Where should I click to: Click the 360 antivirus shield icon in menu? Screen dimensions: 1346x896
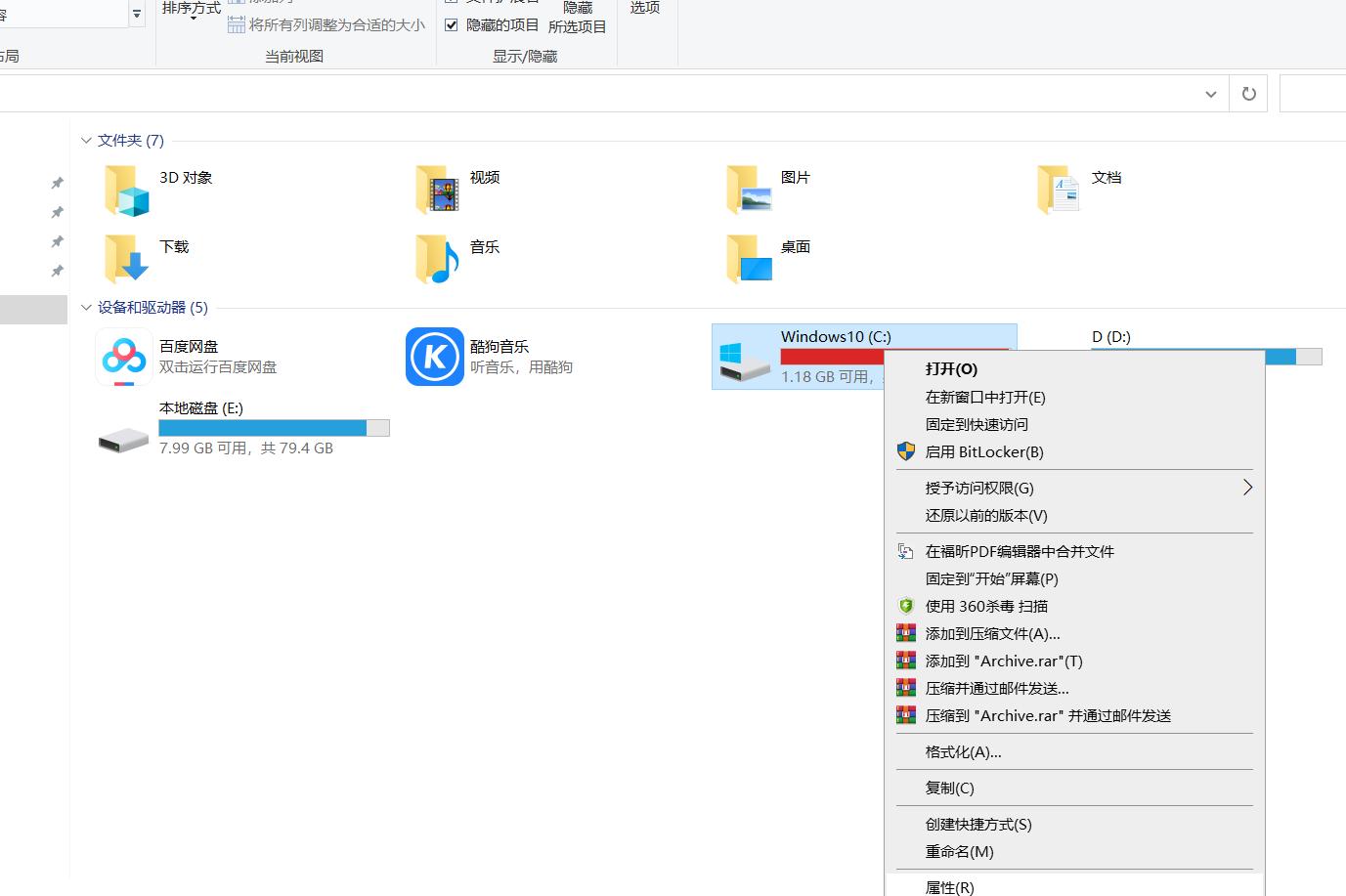pyautogui.click(x=905, y=605)
